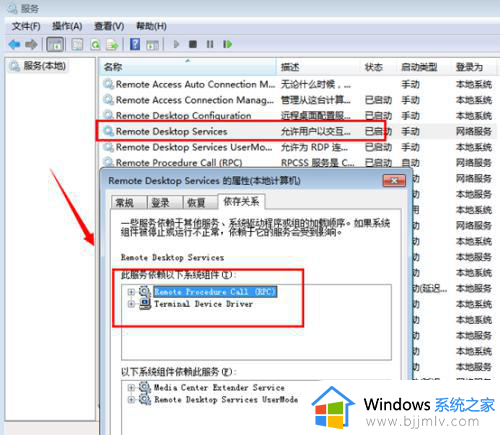Open the Help question-mark toolbar icon

click(x=135, y=44)
